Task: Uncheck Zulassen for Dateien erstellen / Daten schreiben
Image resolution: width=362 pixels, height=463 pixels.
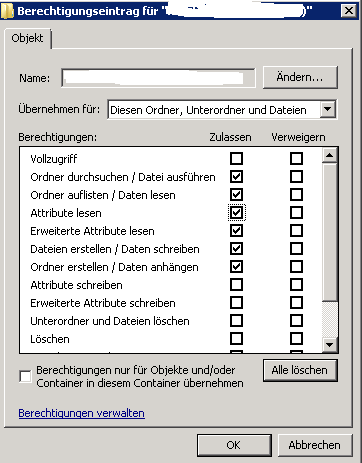Action: [x=236, y=249]
